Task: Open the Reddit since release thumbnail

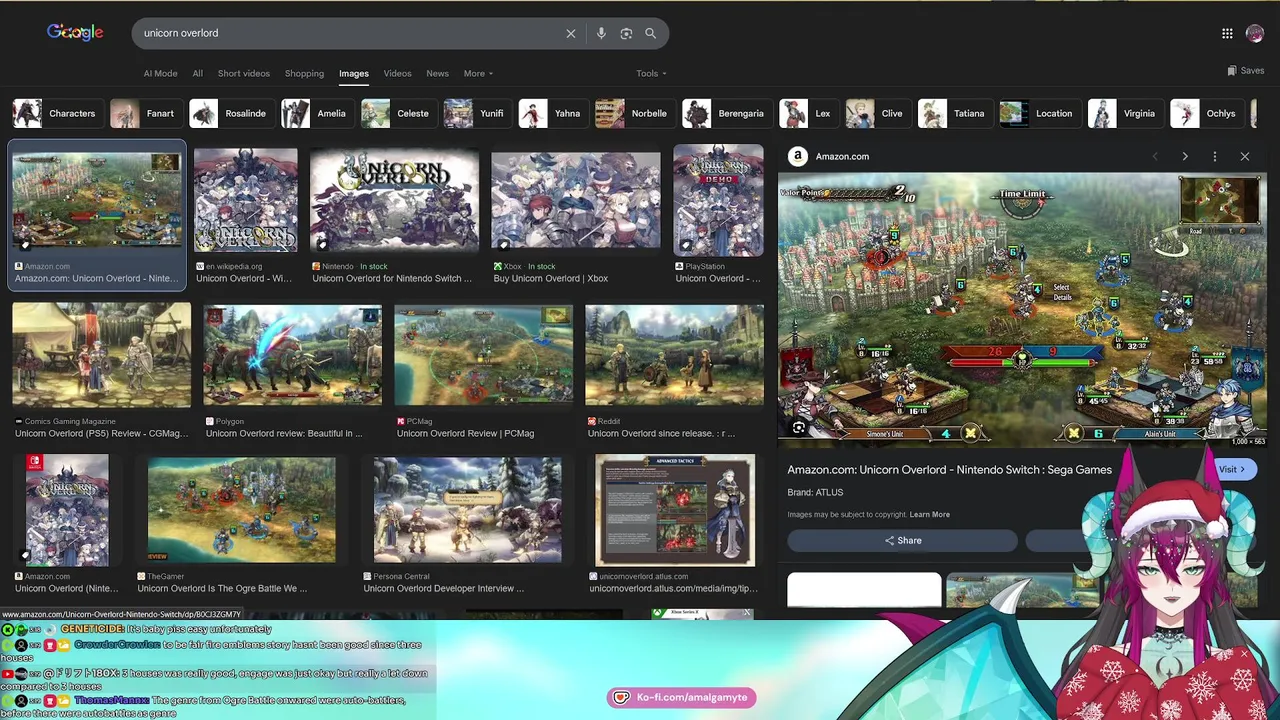Action: pyautogui.click(x=674, y=356)
